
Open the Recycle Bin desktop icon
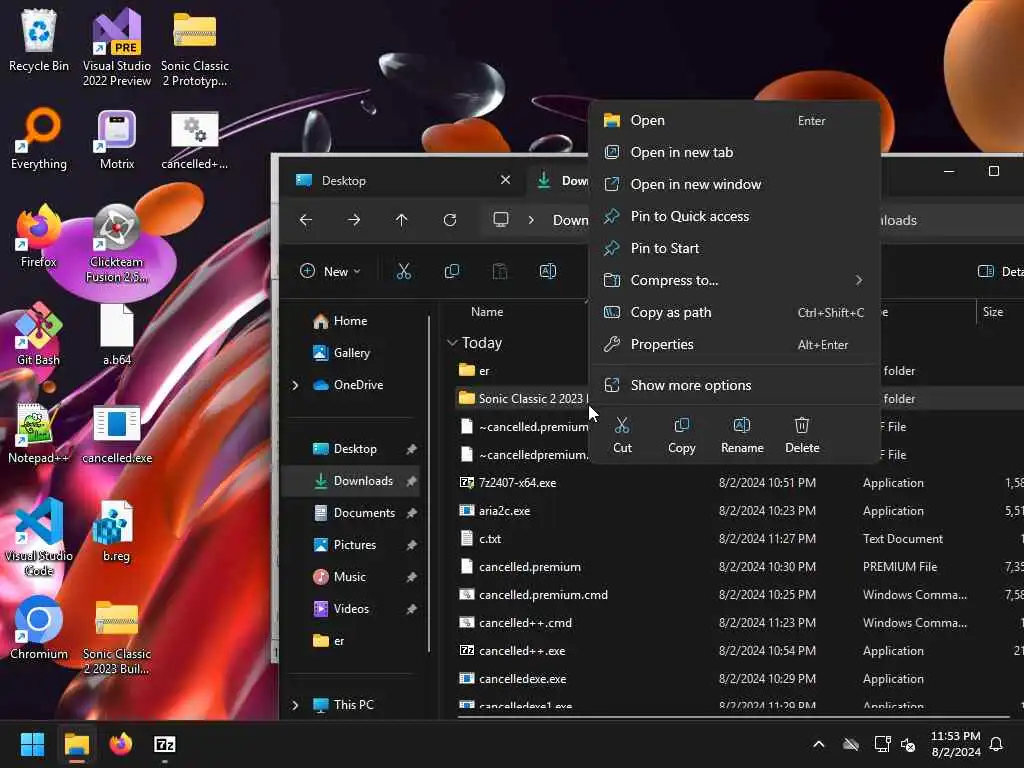pyautogui.click(x=39, y=40)
